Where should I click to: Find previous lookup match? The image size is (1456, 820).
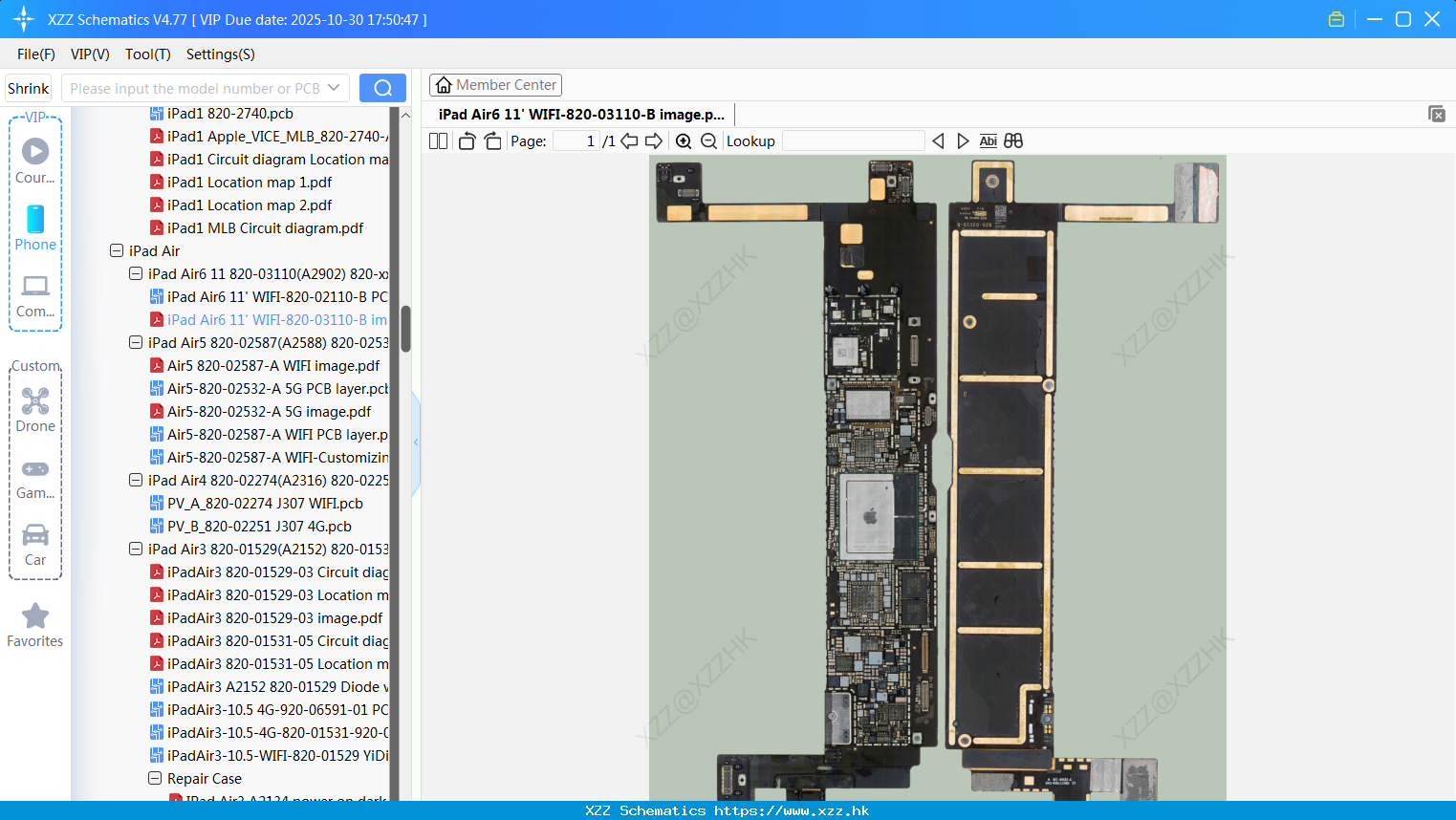pyautogui.click(x=938, y=141)
